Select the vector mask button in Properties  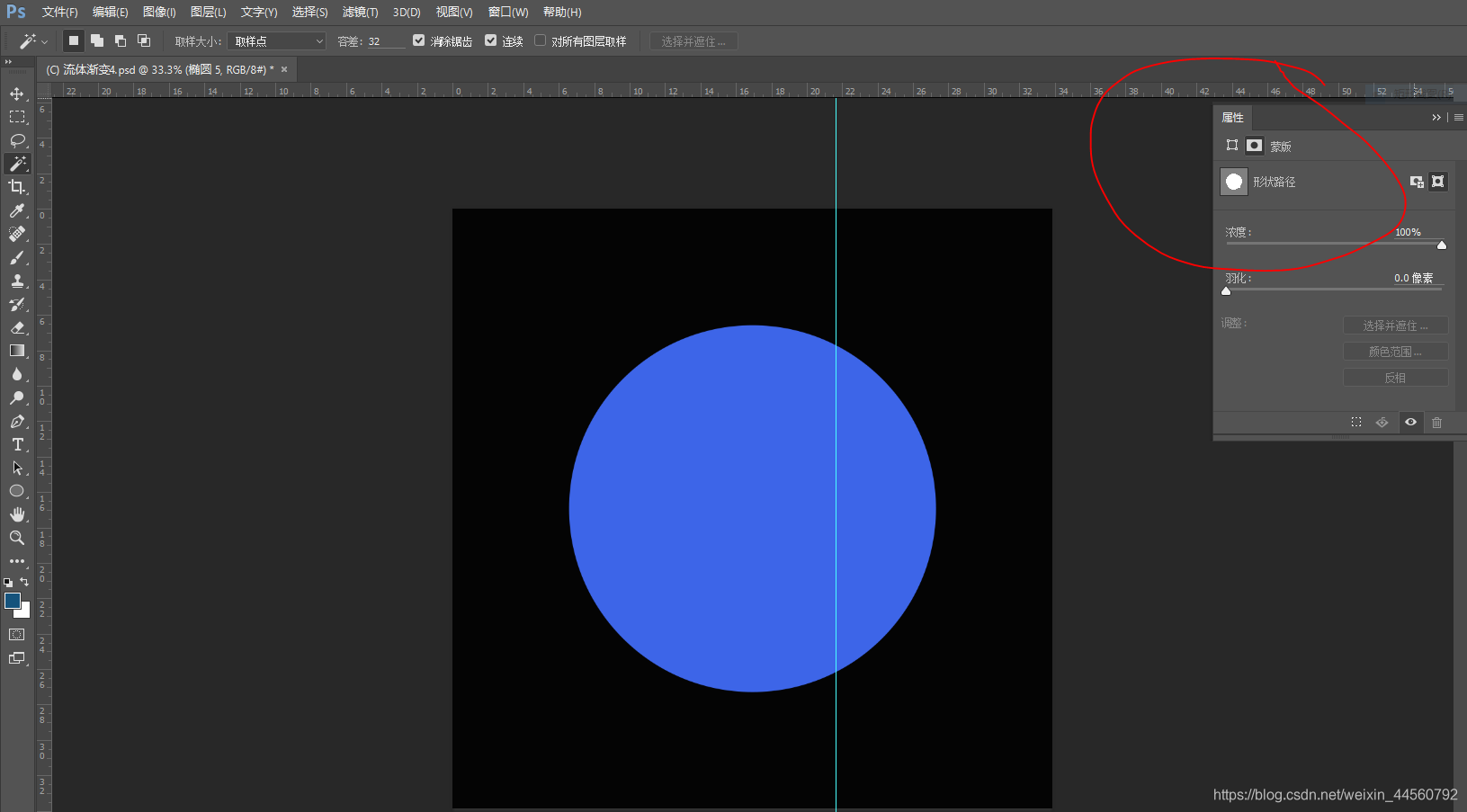point(1438,182)
